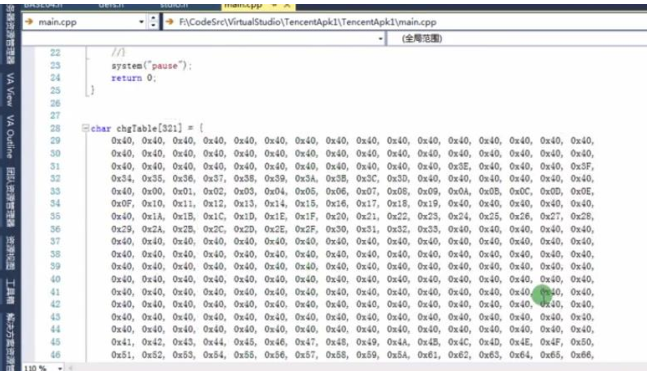This screenshot has height=371, width=647.
Task: Click the 0x0A value on line 33
Action: 460,191
